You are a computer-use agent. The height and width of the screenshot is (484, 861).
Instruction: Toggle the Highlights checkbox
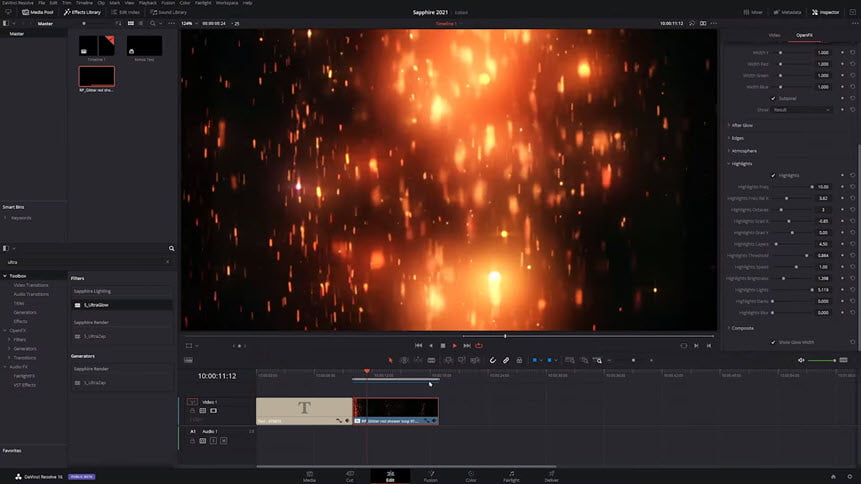(x=773, y=175)
